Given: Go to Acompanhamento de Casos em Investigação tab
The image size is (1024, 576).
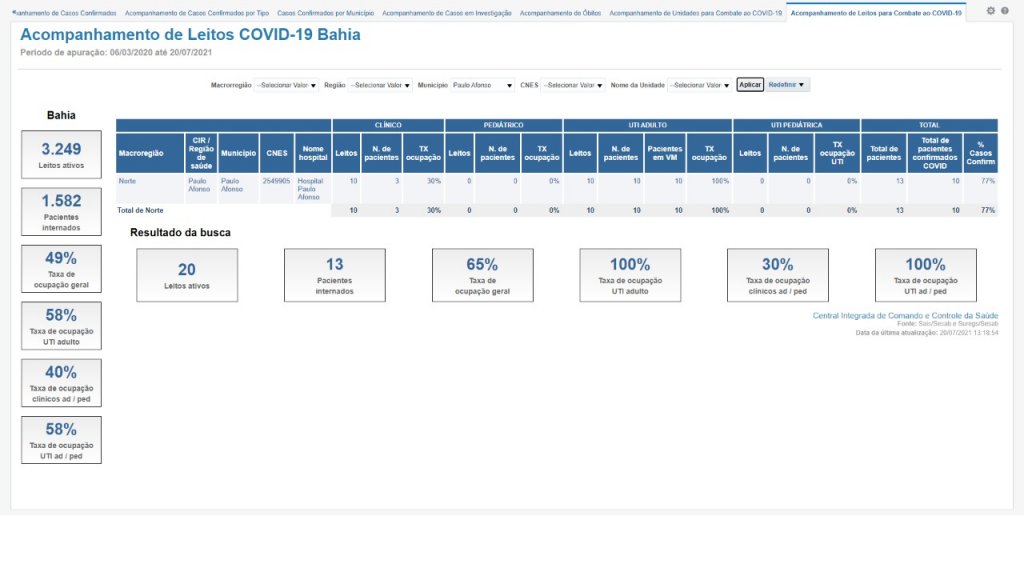Looking at the screenshot, I should [x=447, y=13].
